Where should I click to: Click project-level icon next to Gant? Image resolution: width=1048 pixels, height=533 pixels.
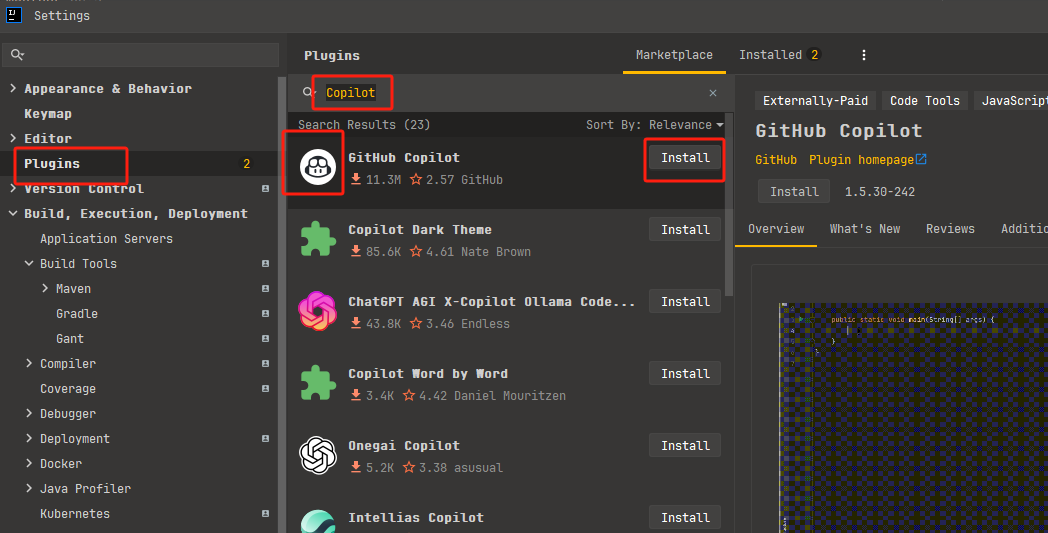[265, 338]
